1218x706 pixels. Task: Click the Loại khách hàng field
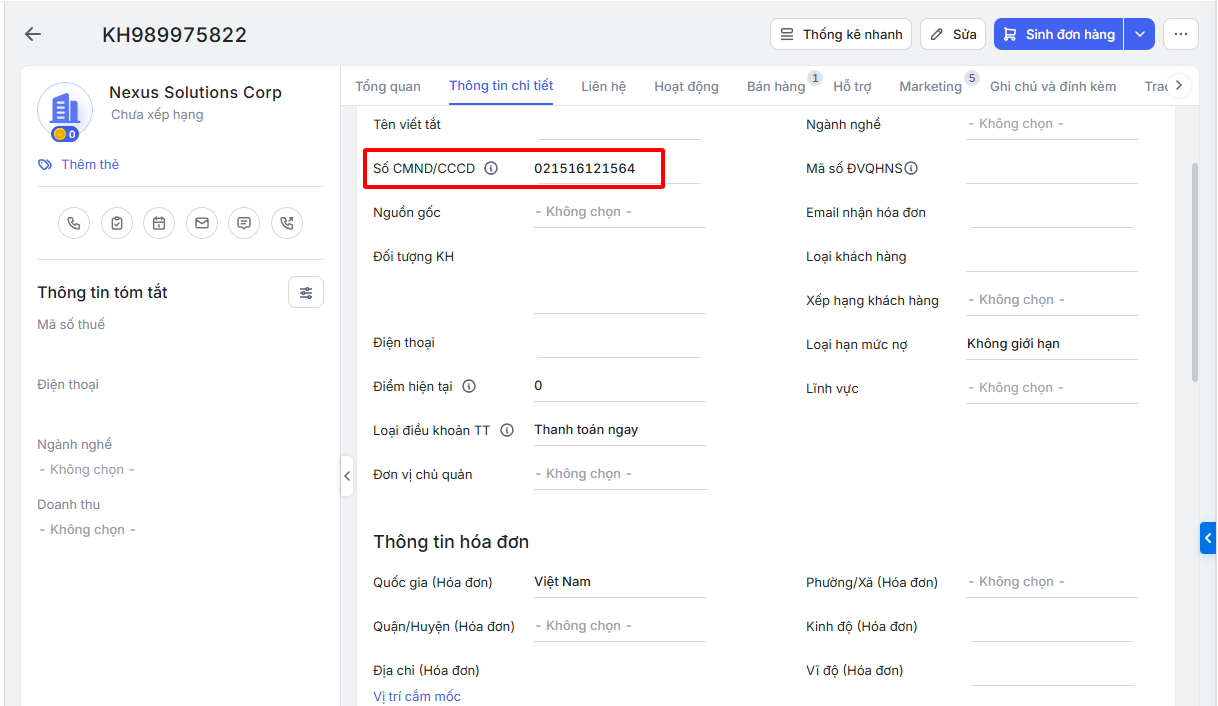[x=1052, y=257]
